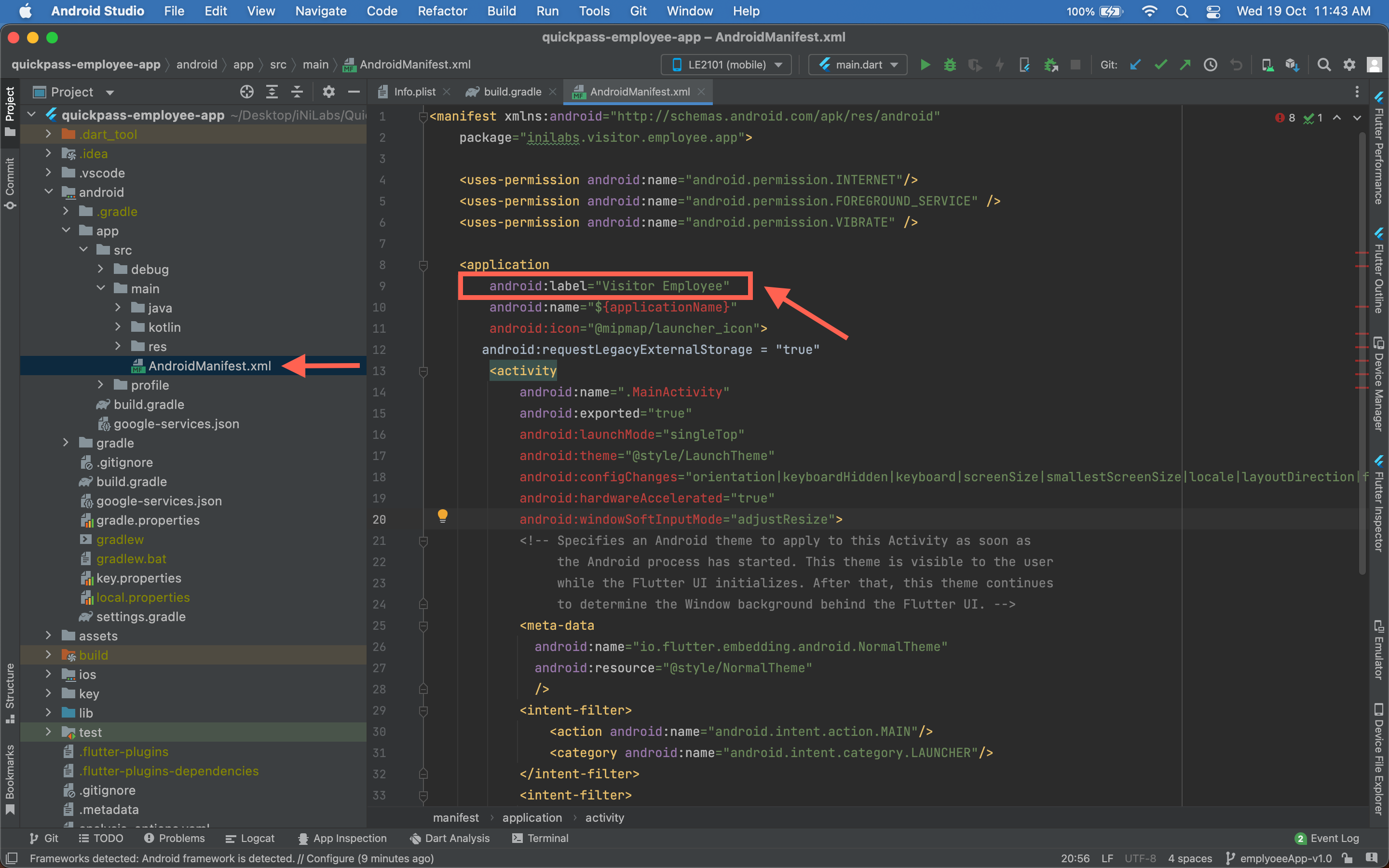Open Project panel options via the gear icon
This screenshot has height=868, width=1389.
328,92
